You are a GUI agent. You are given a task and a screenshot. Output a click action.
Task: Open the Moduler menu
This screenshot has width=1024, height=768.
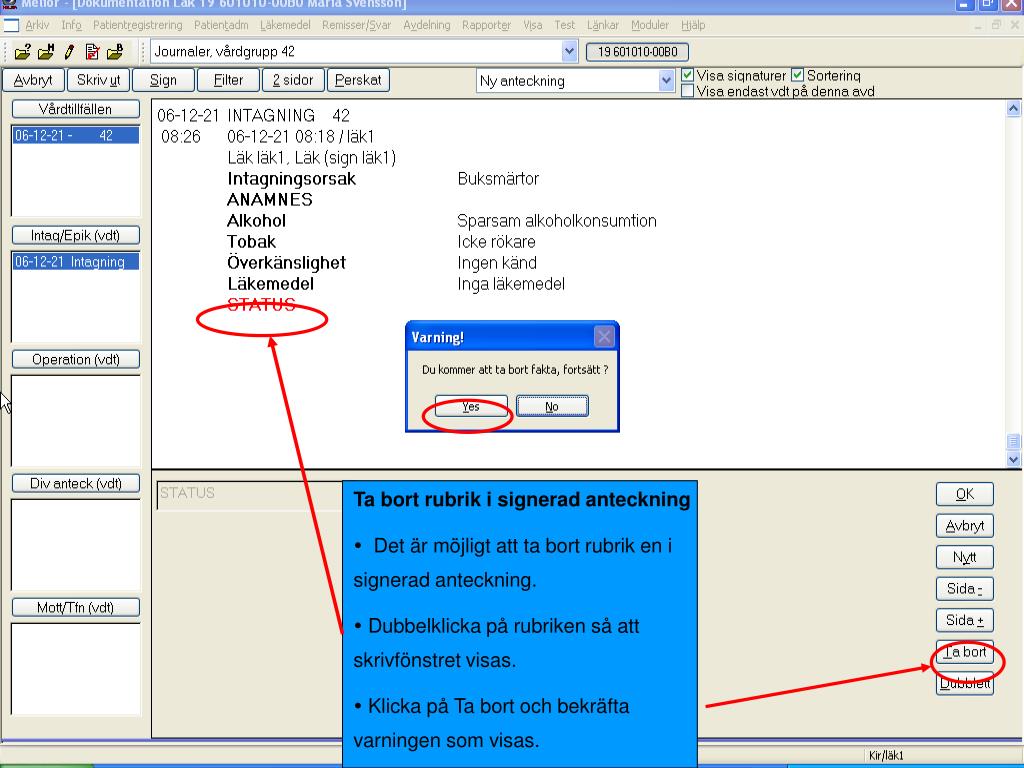[650, 25]
